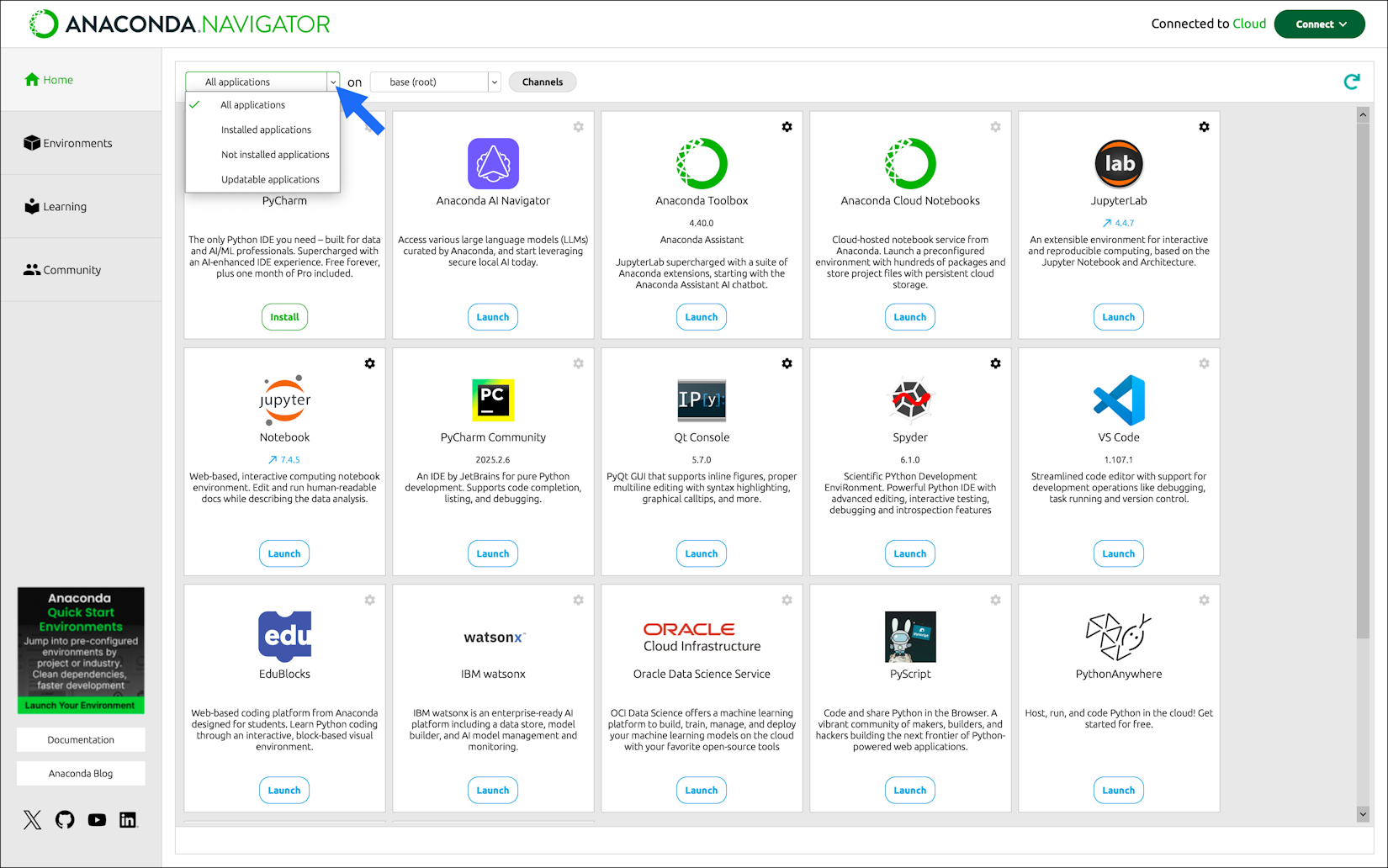Expand the Connect dropdown
The width and height of the screenshot is (1388, 868).
(1319, 24)
